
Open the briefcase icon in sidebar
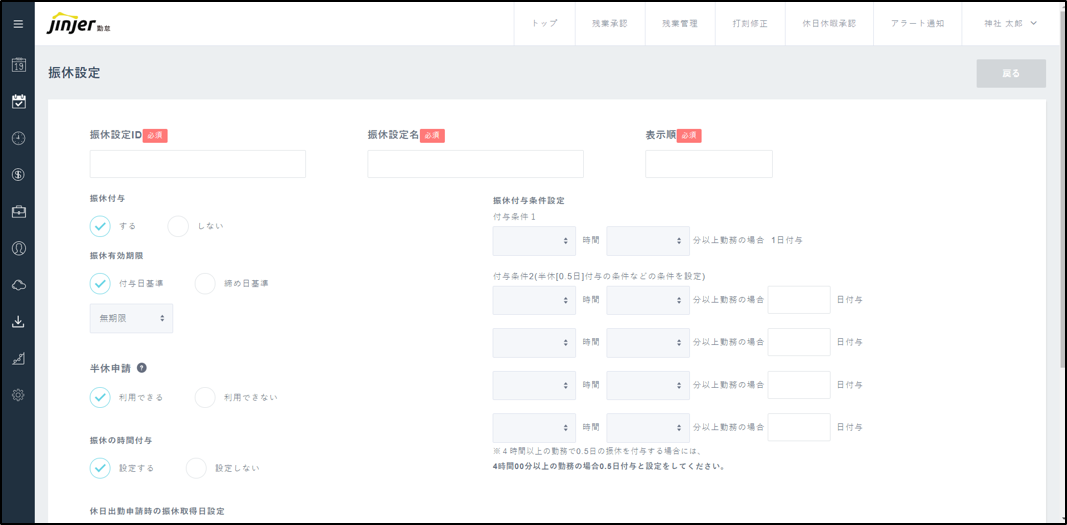point(18,212)
